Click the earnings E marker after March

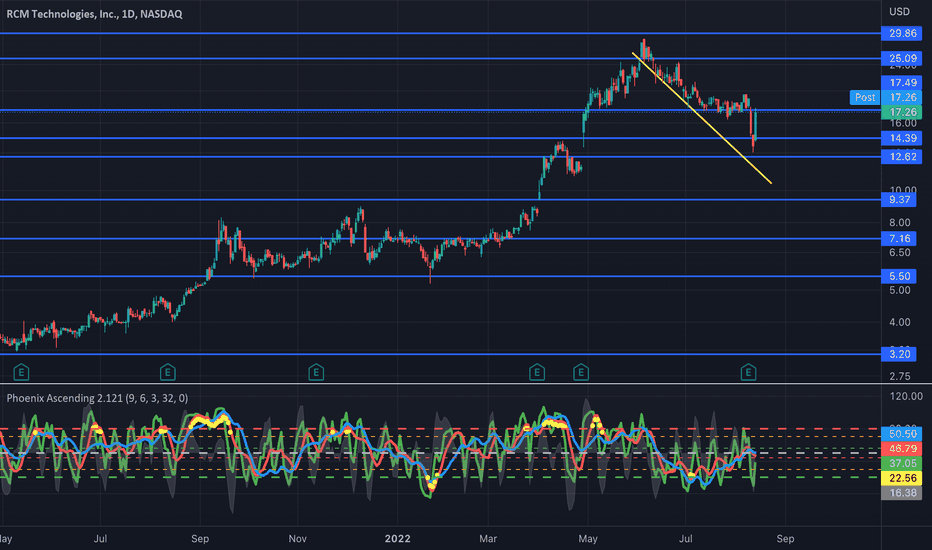537,373
